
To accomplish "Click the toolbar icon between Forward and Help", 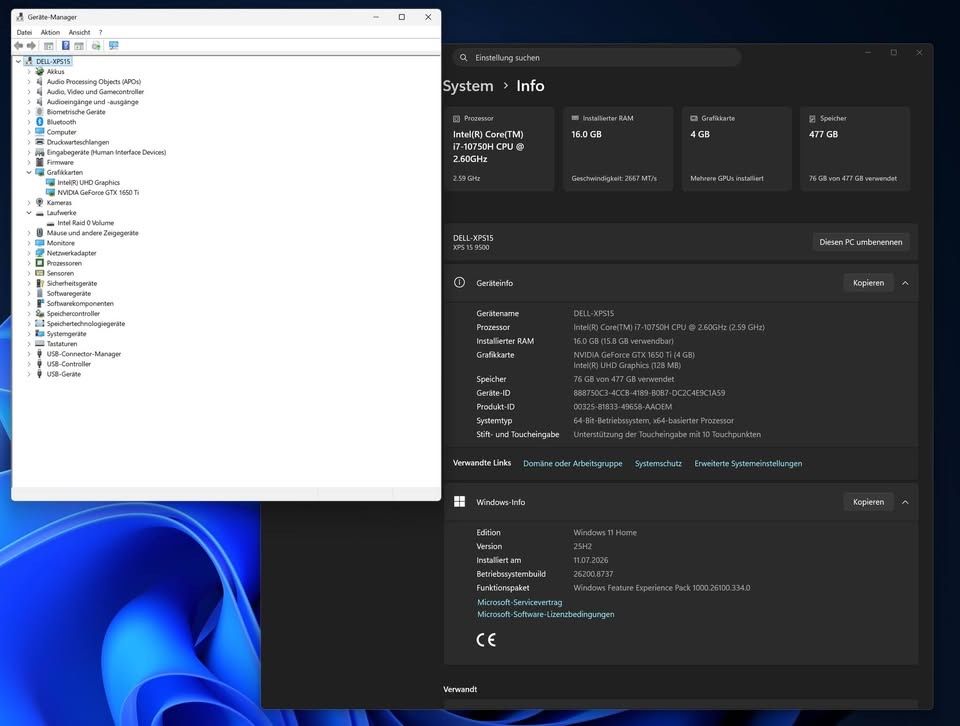I will pyautogui.click(x=48, y=46).
